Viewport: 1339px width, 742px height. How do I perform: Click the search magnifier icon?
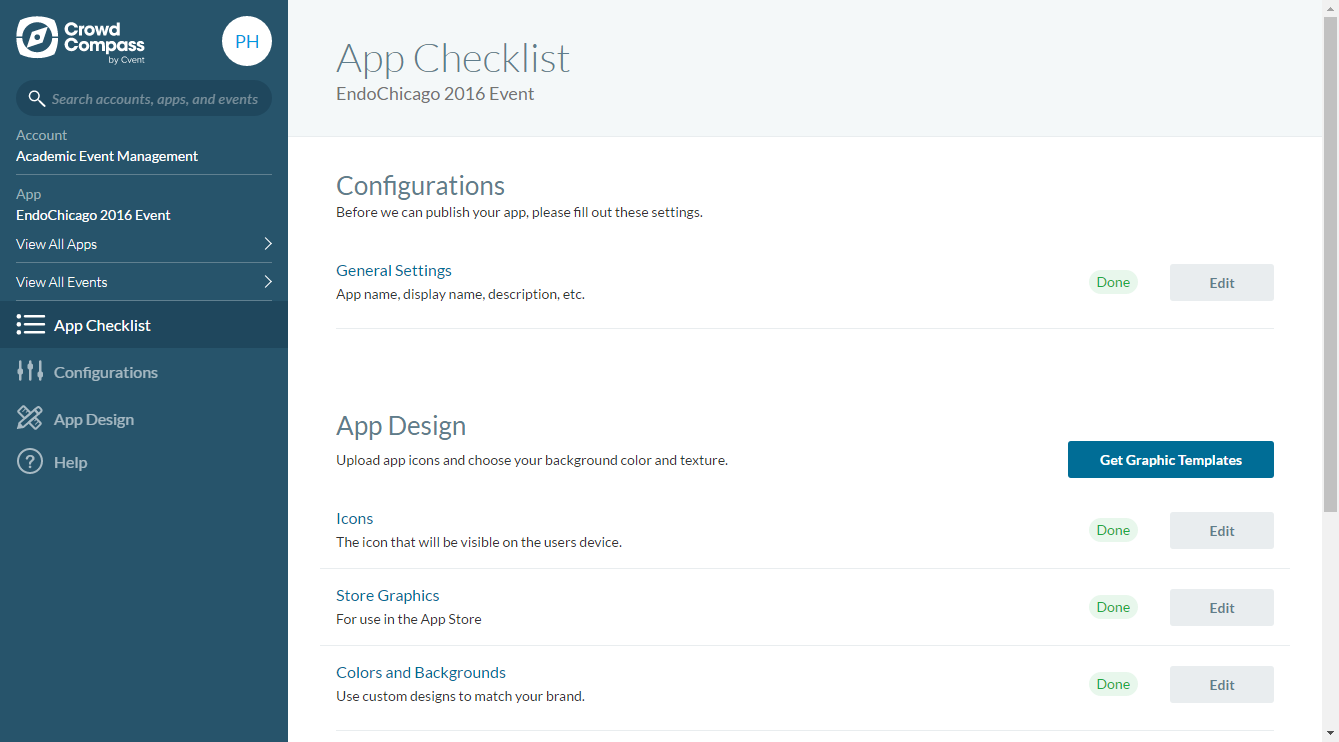coord(37,99)
